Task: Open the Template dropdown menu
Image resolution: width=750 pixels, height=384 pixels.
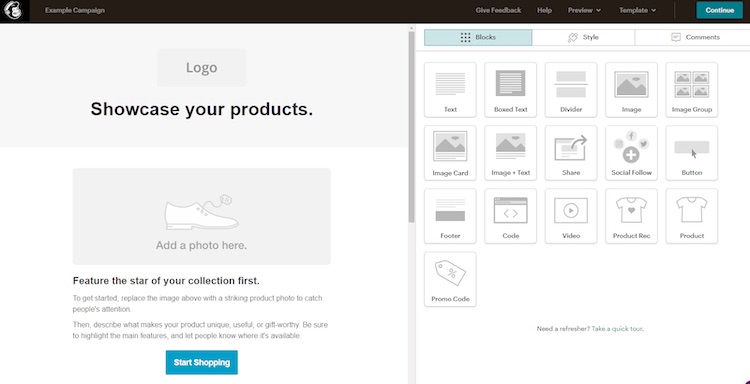Action: tap(637, 11)
